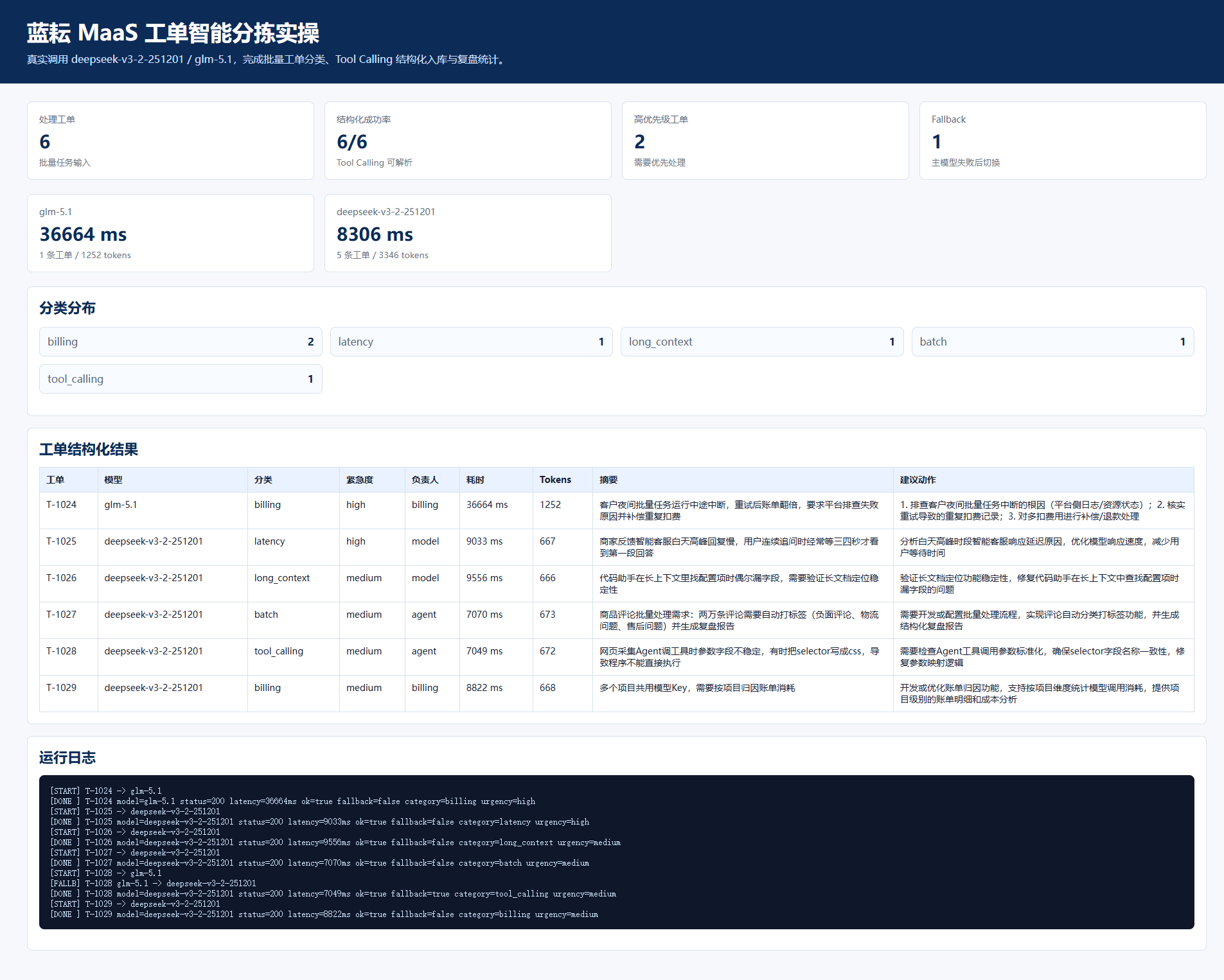Click latency category cell in T-1025 row
The image size is (1224, 980).
(294, 547)
